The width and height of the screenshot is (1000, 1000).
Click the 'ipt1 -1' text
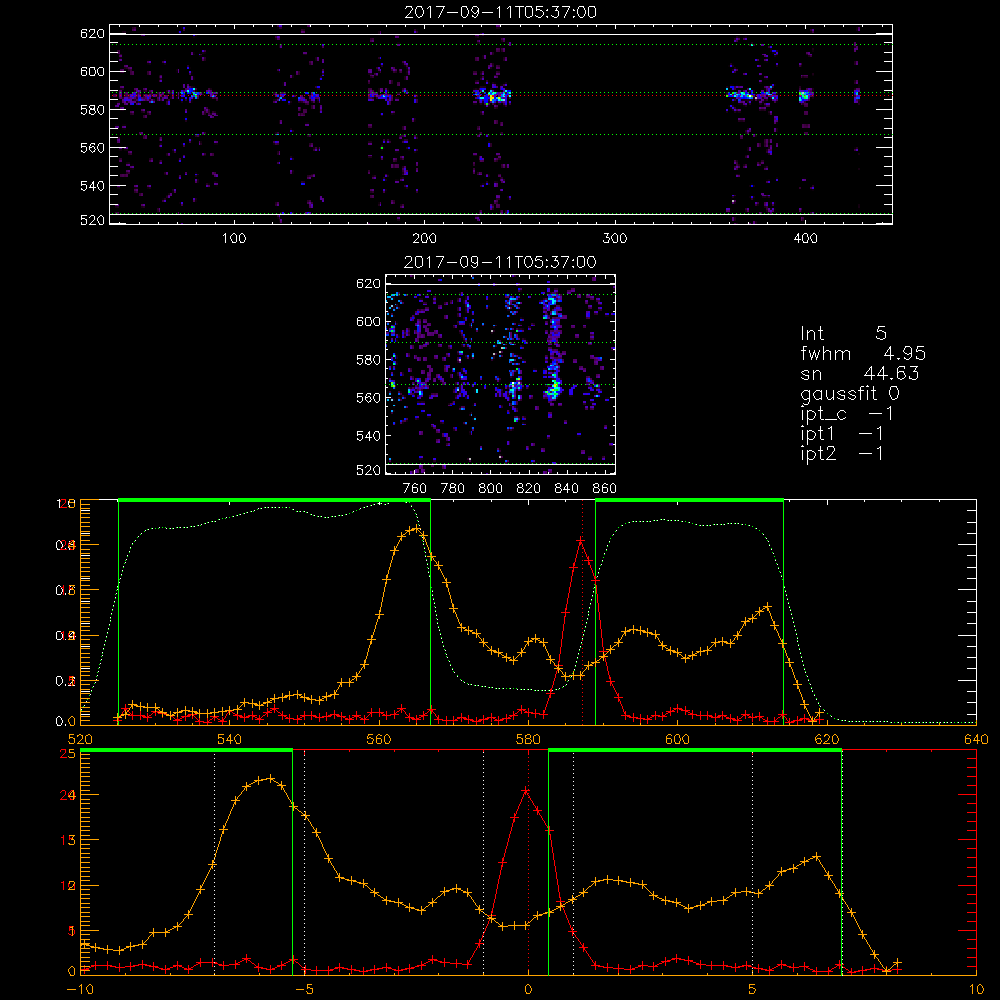[x=842, y=434]
